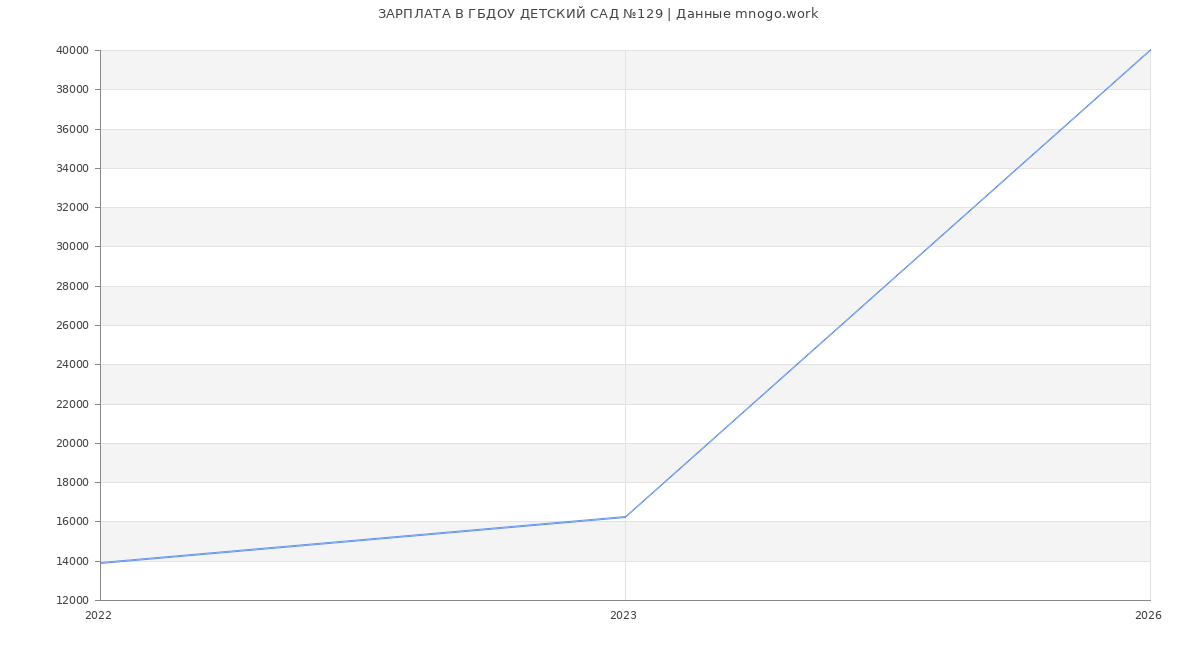Click the 20000 y-axis label
Image resolution: width=1200 pixels, height=650 pixels.
pyautogui.click(x=73, y=443)
